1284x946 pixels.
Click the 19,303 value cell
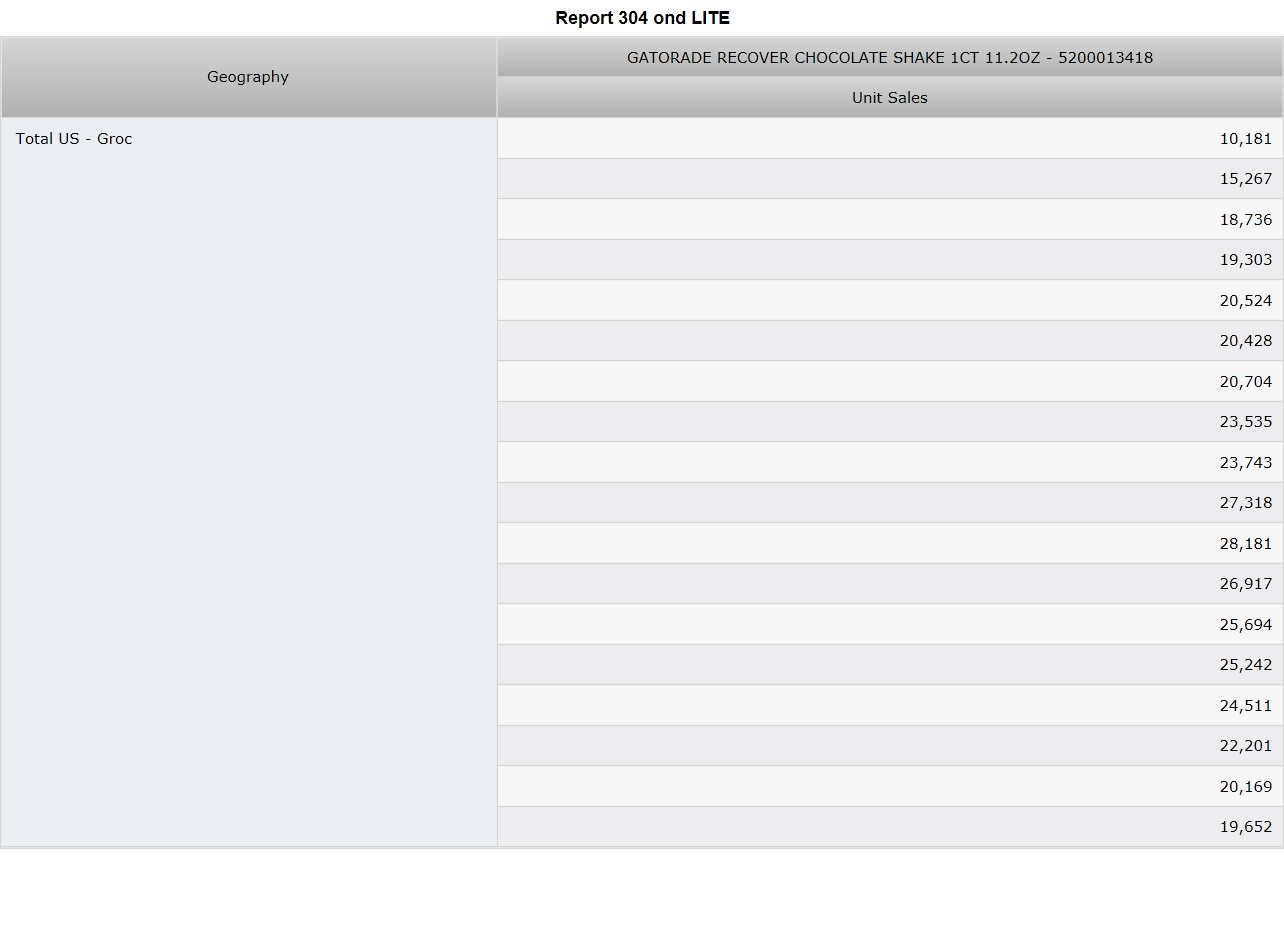click(890, 260)
